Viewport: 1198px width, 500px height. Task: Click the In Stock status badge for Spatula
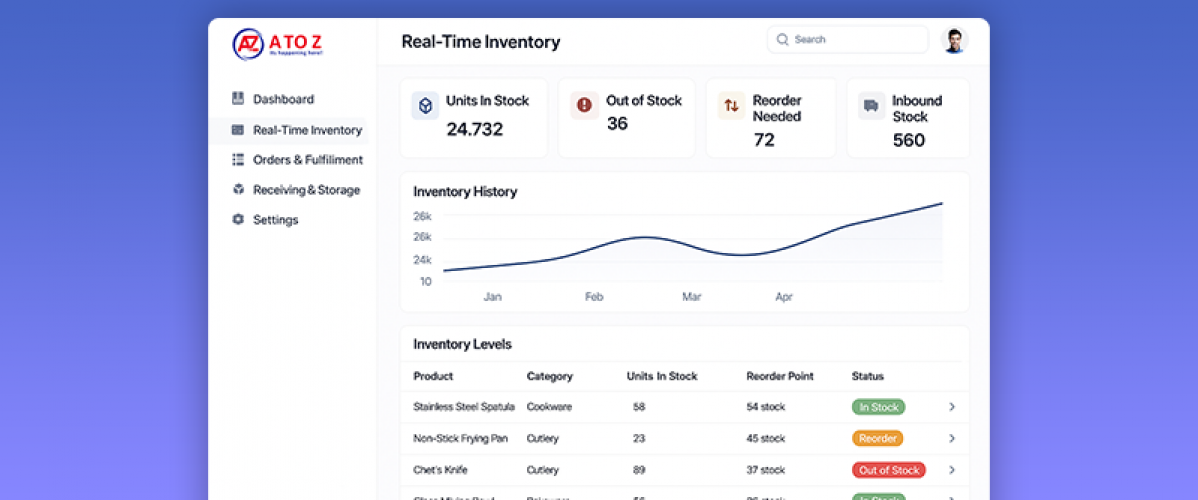click(x=879, y=407)
